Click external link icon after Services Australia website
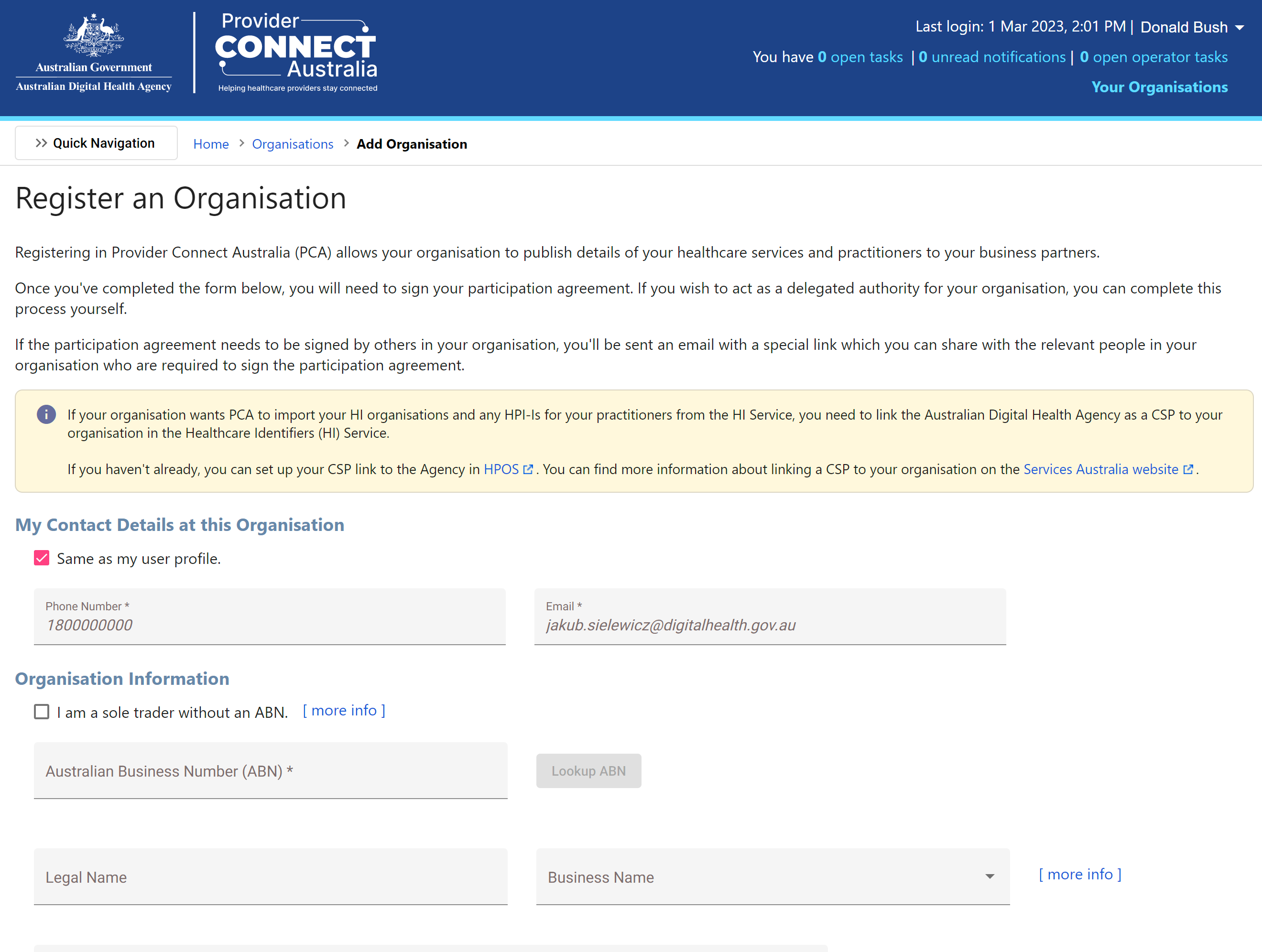The height and width of the screenshot is (952, 1262). [1188, 469]
